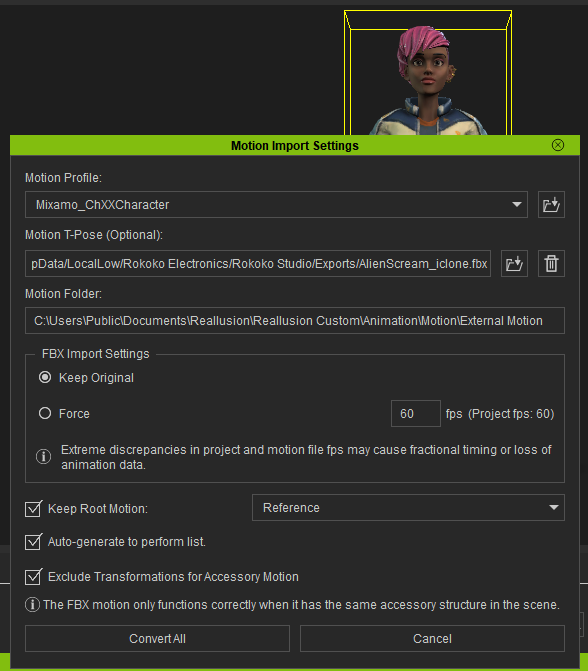Click the 'Motion T-Pose (Optional):' label

point(94,235)
